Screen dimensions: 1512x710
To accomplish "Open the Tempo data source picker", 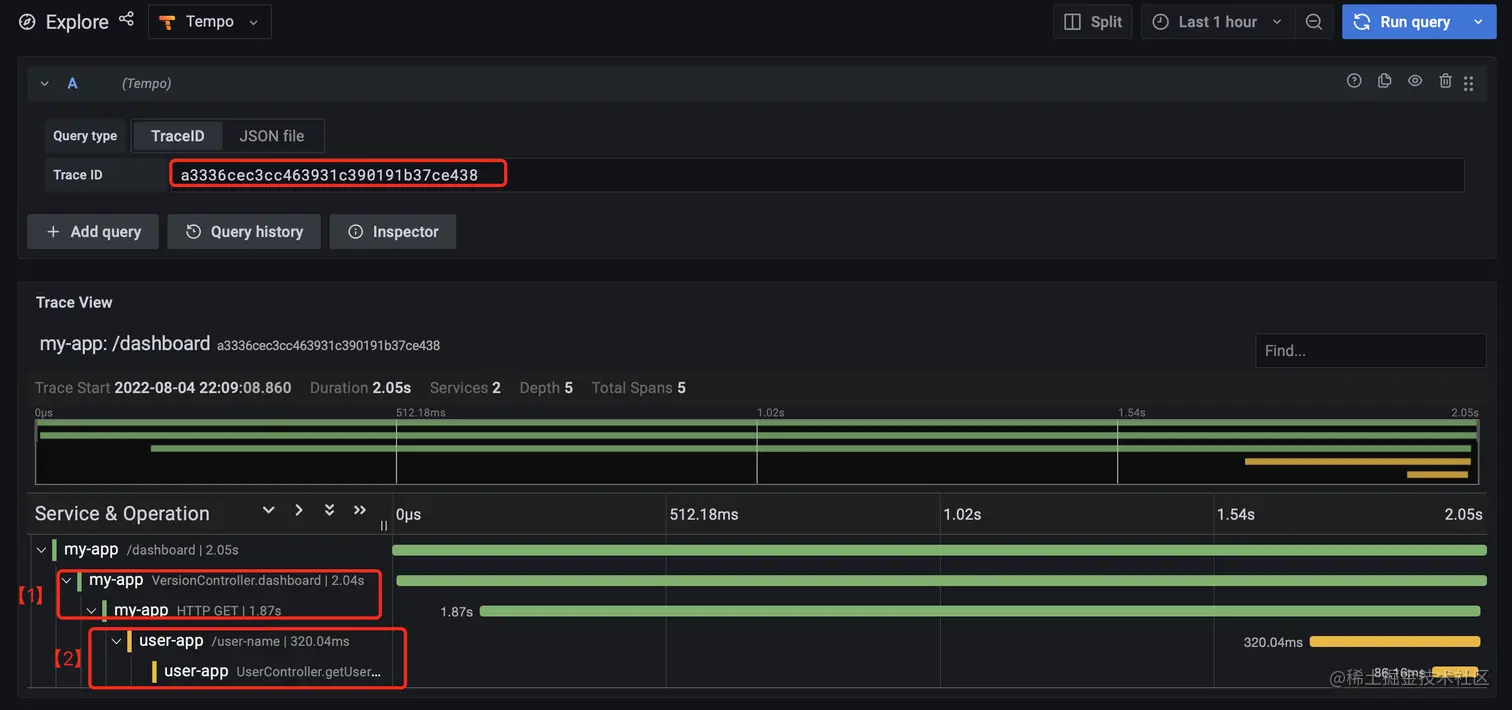I will pos(210,22).
